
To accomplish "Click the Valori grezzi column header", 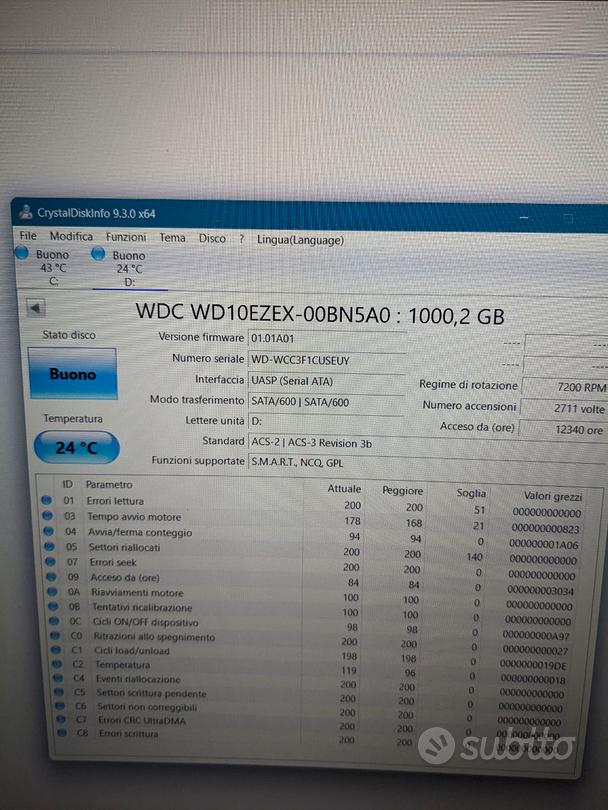I will click(x=551, y=495).
